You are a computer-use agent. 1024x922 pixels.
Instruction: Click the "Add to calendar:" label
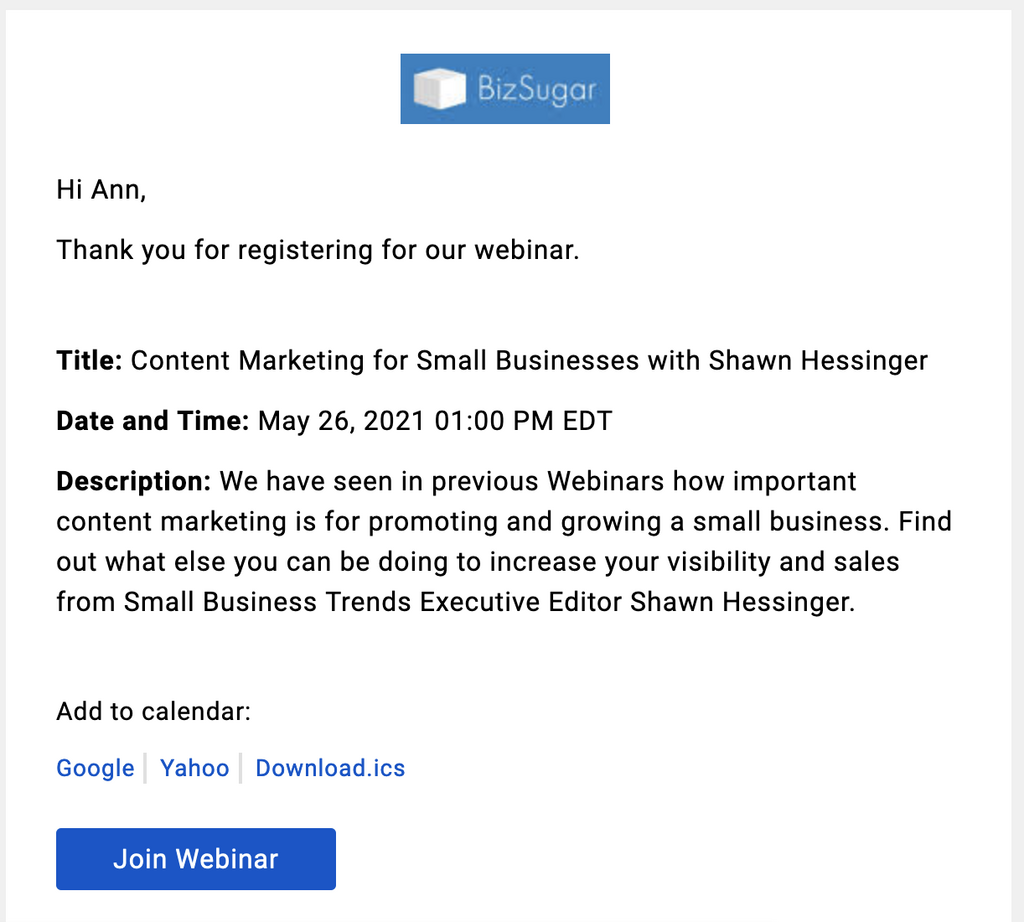point(153,711)
